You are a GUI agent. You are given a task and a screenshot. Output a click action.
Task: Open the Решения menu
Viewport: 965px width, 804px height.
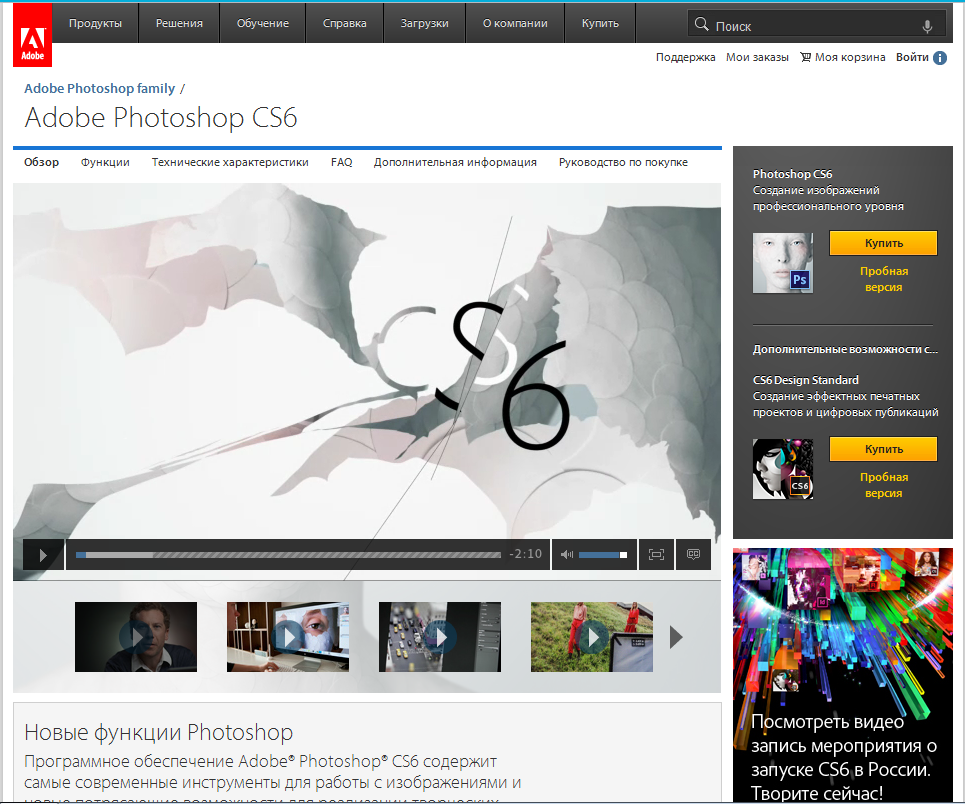pos(179,23)
